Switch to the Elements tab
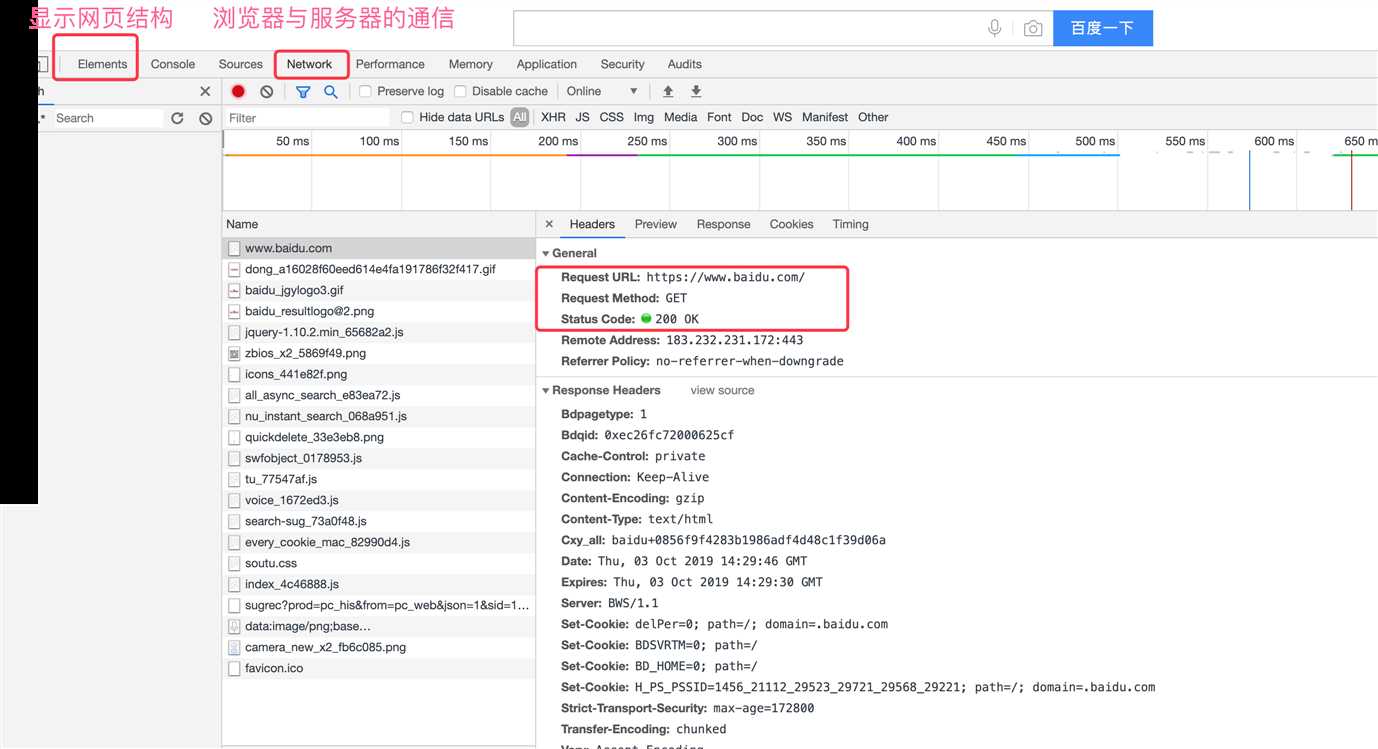1378x749 pixels. click(102, 64)
